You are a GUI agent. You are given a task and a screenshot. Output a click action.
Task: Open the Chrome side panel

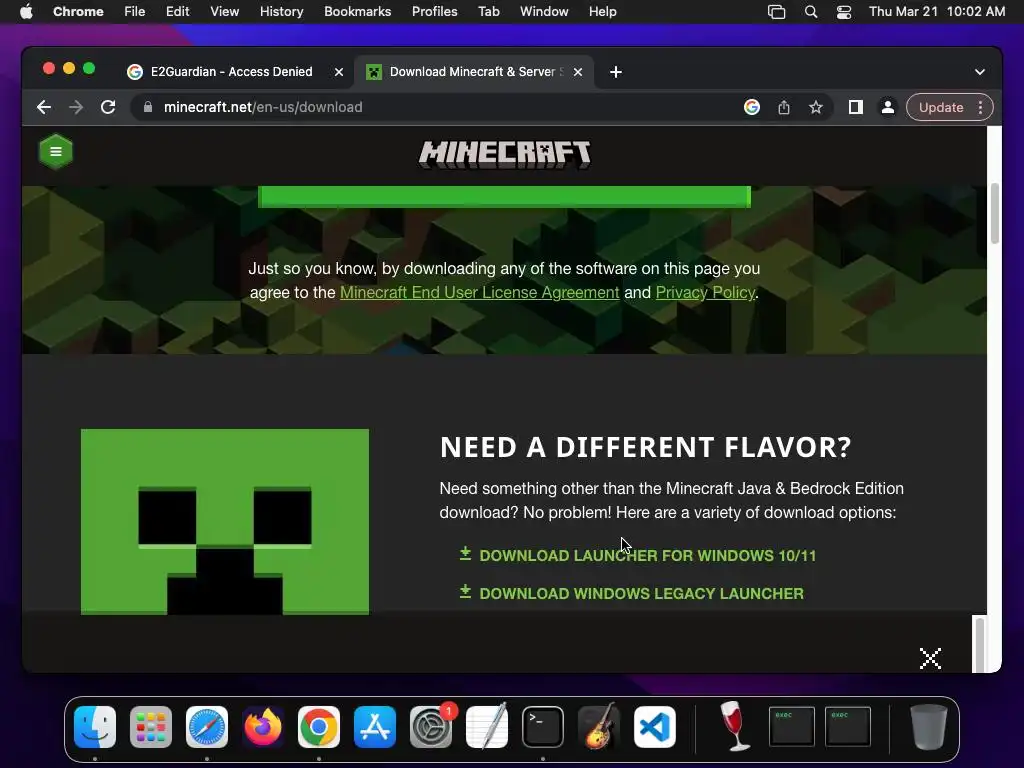click(x=856, y=107)
